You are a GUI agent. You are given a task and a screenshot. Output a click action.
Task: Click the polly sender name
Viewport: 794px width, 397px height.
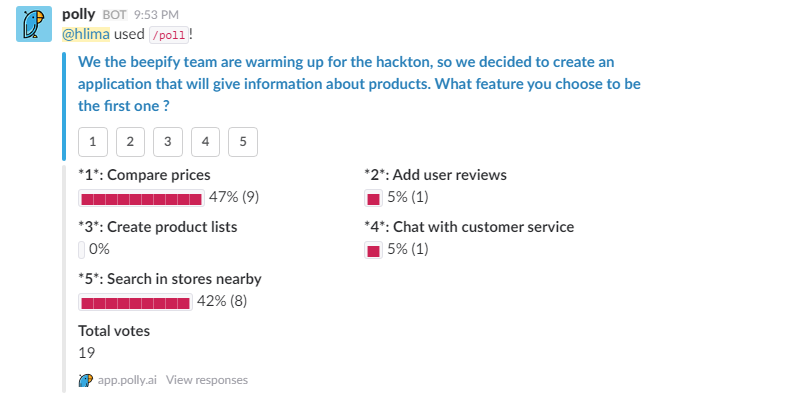pos(78,14)
